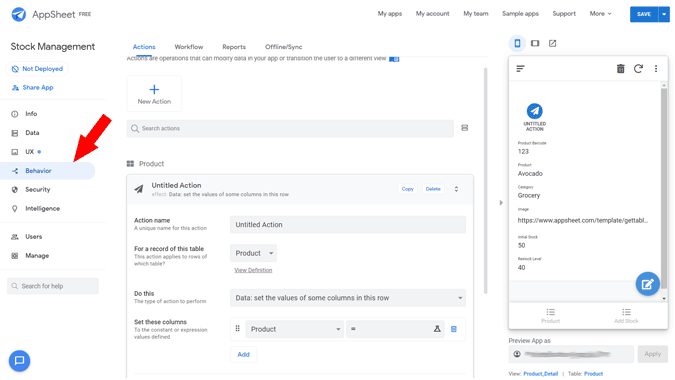Click the Untitled Action paper plane icon
The height and width of the screenshot is (380, 675).
(x=139, y=189)
